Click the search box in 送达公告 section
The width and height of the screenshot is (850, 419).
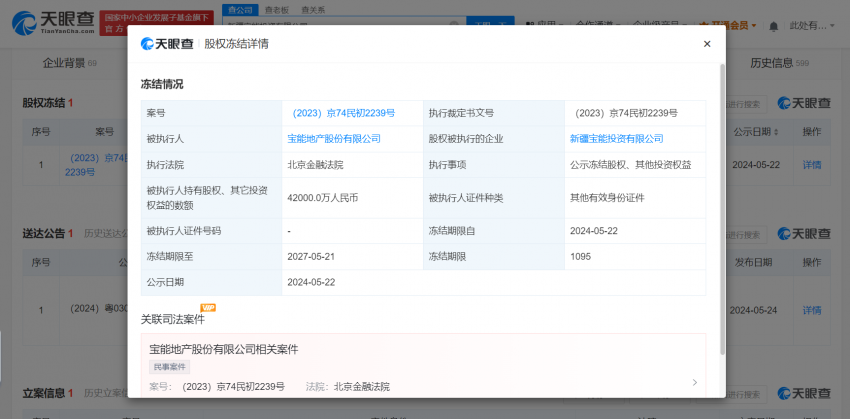point(746,235)
